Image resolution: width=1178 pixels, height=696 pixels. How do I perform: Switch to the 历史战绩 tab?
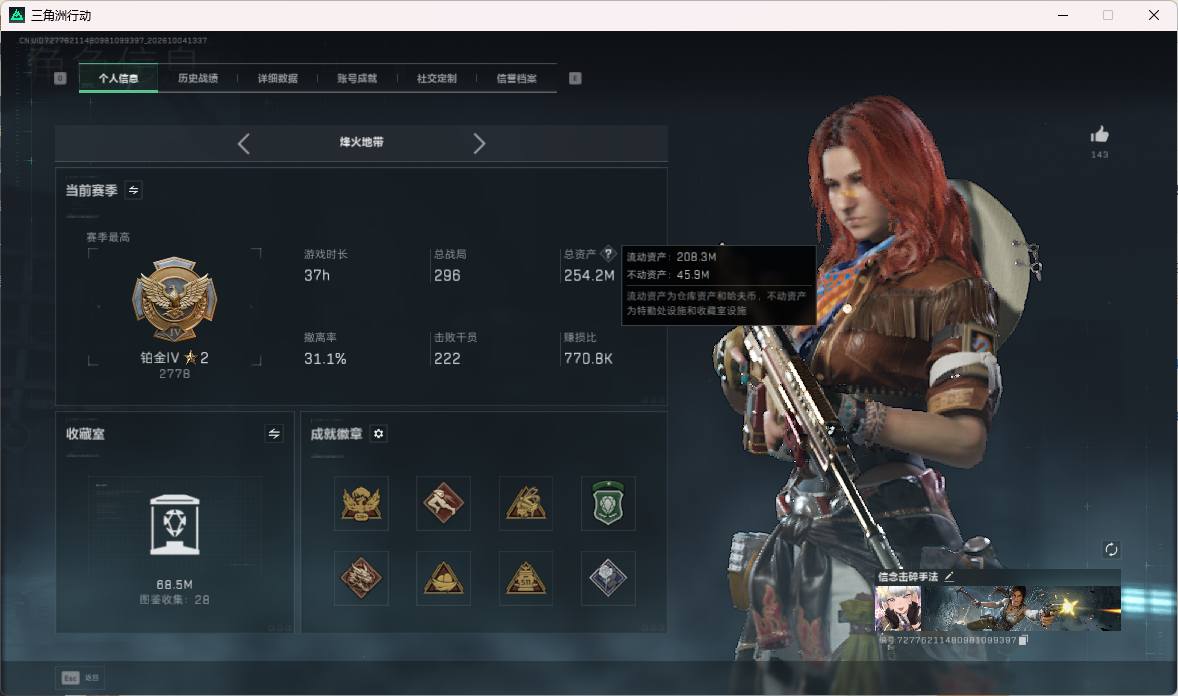tap(198, 78)
